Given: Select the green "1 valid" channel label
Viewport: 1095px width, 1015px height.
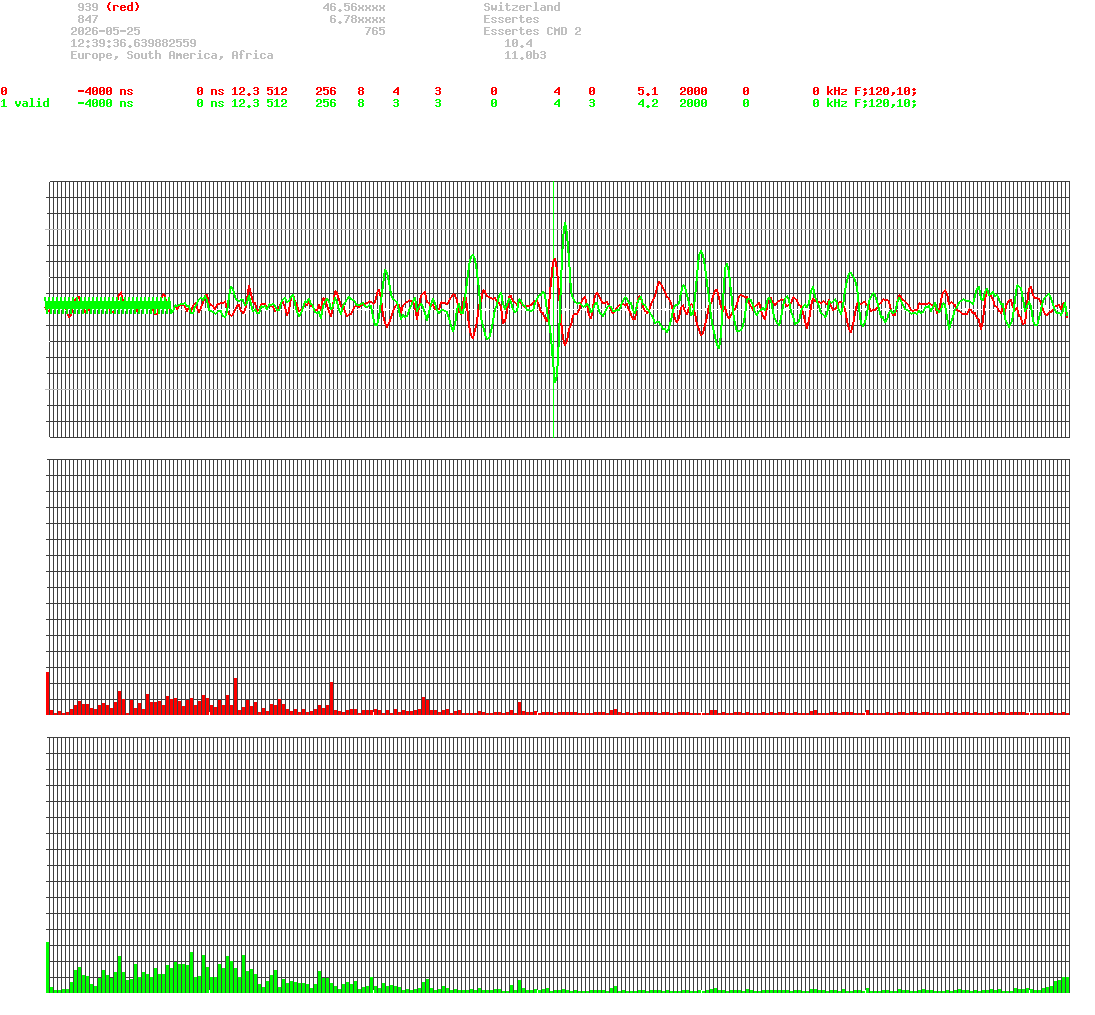Looking at the screenshot, I should click(x=25, y=103).
